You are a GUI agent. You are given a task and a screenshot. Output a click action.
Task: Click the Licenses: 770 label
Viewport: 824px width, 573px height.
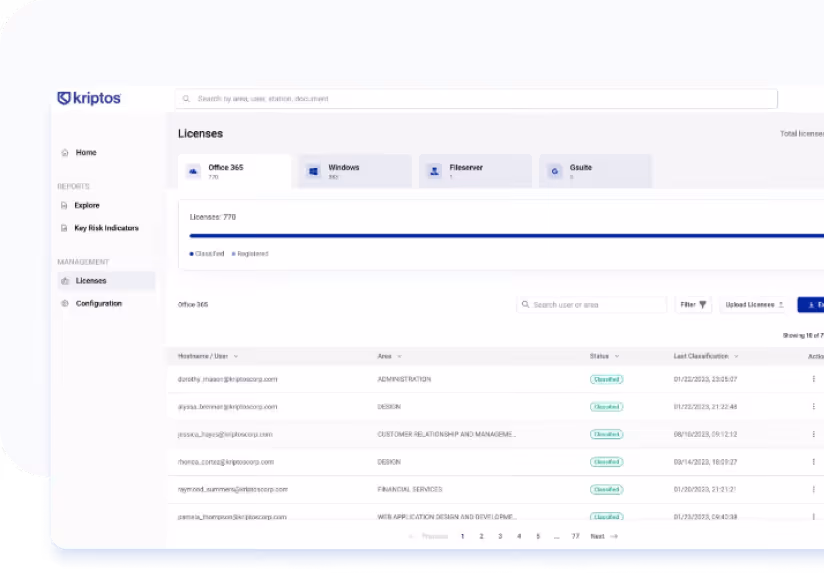click(213, 217)
